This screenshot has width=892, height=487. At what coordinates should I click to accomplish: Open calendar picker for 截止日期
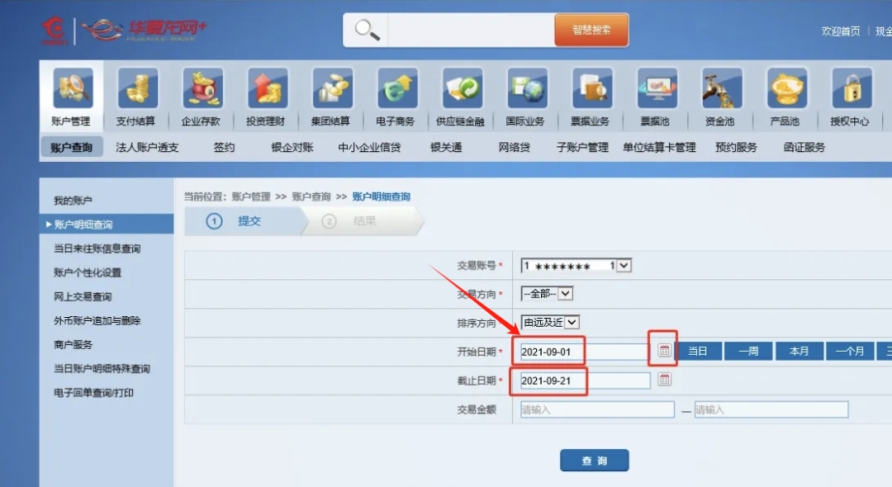664,379
